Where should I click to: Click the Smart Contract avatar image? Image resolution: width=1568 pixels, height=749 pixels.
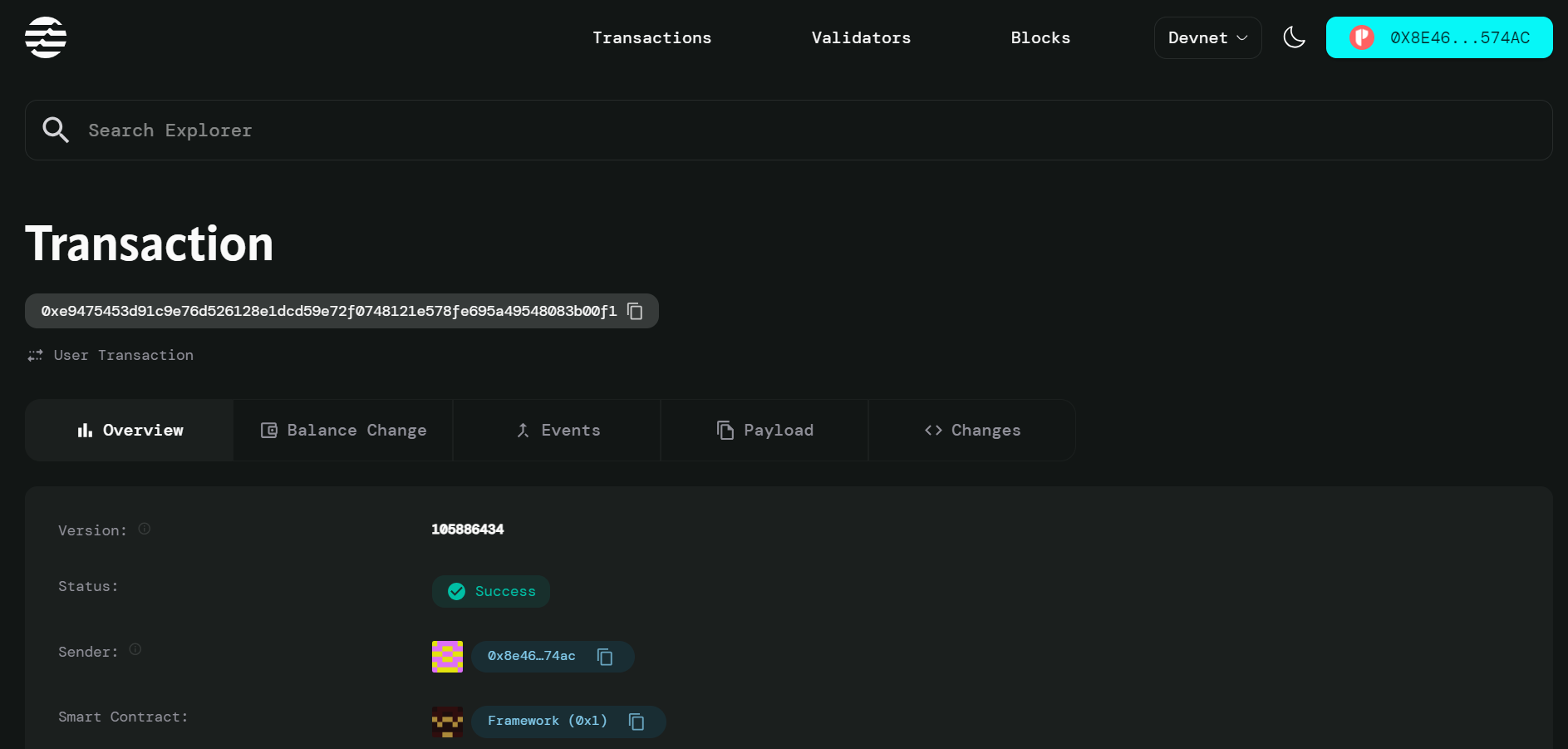(x=447, y=722)
